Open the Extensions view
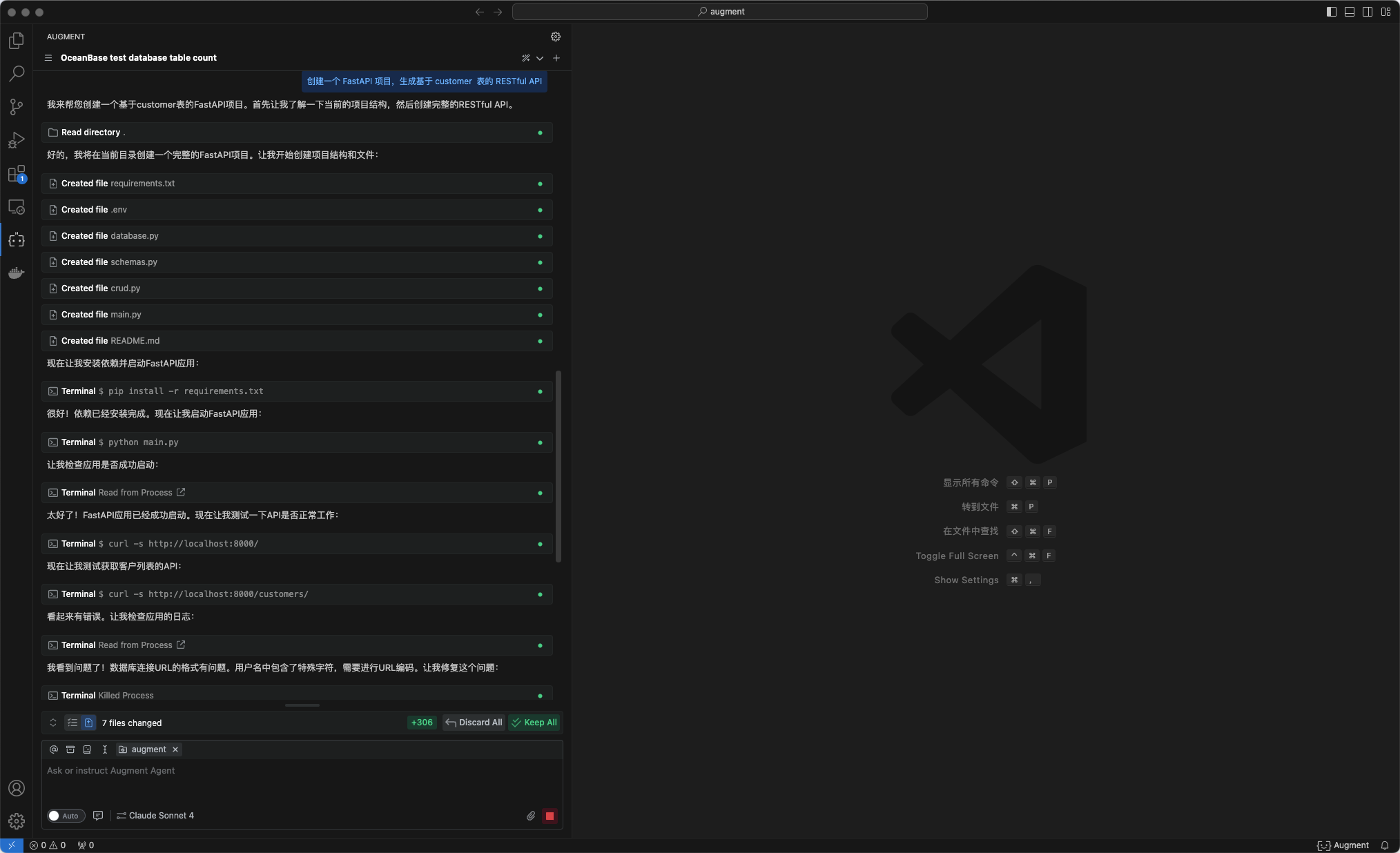1400x853 pixels. pos(17,173)
